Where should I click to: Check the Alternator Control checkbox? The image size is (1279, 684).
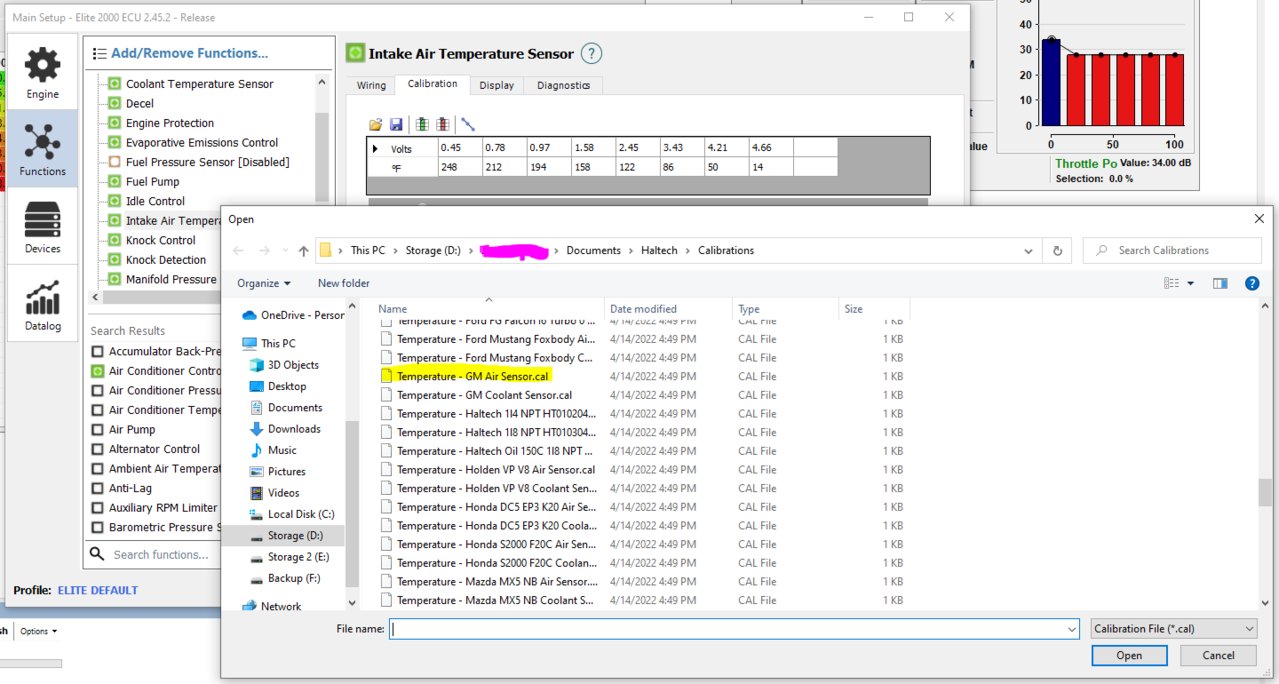[97, 449]
